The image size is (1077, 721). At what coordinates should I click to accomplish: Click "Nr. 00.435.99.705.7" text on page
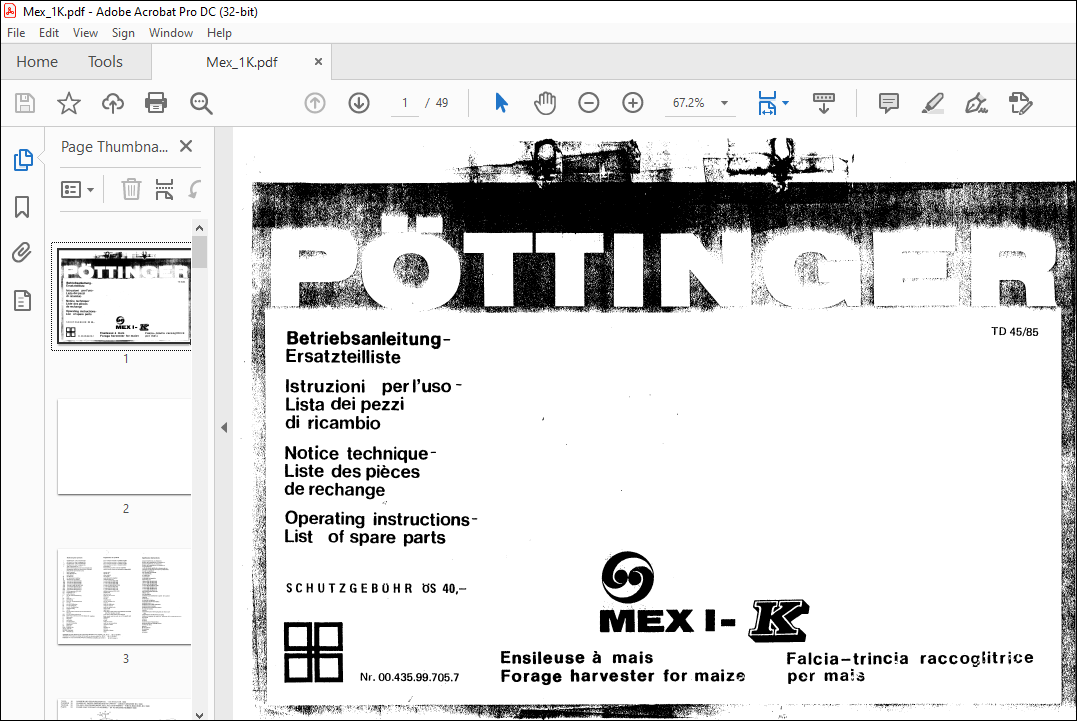(x=409, y=677)
